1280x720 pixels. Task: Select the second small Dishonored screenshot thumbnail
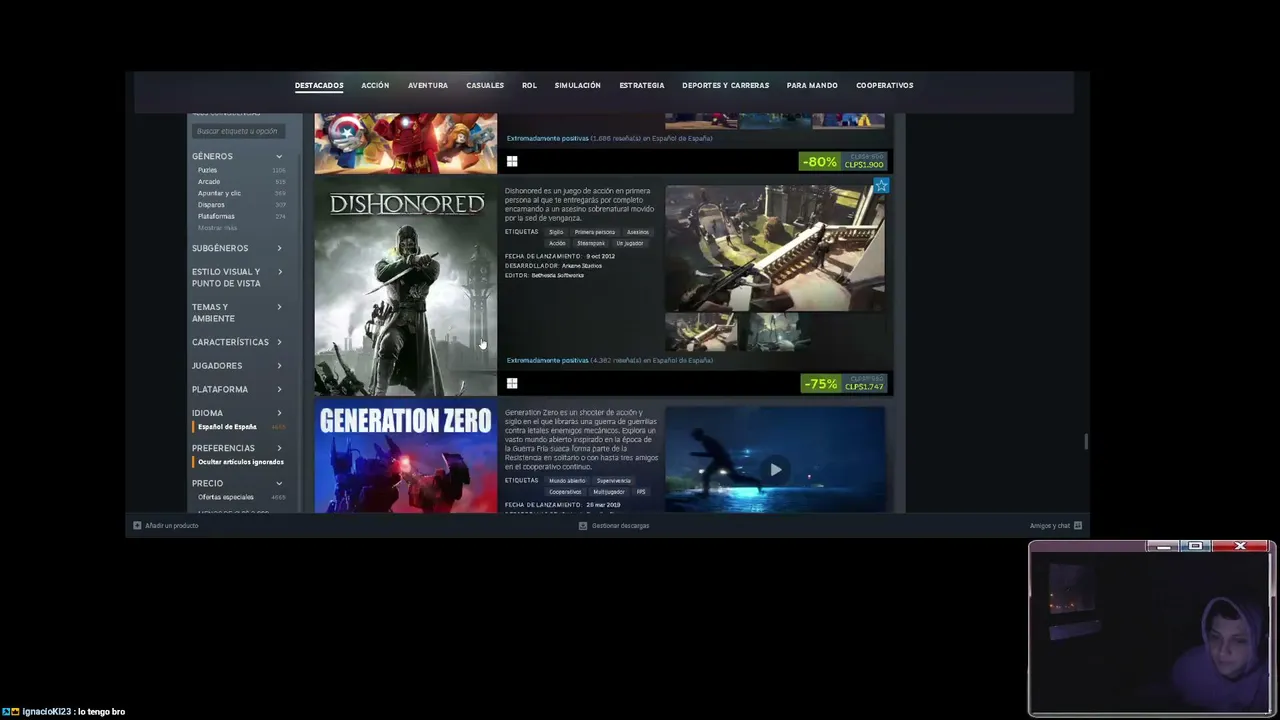(776, 332)
